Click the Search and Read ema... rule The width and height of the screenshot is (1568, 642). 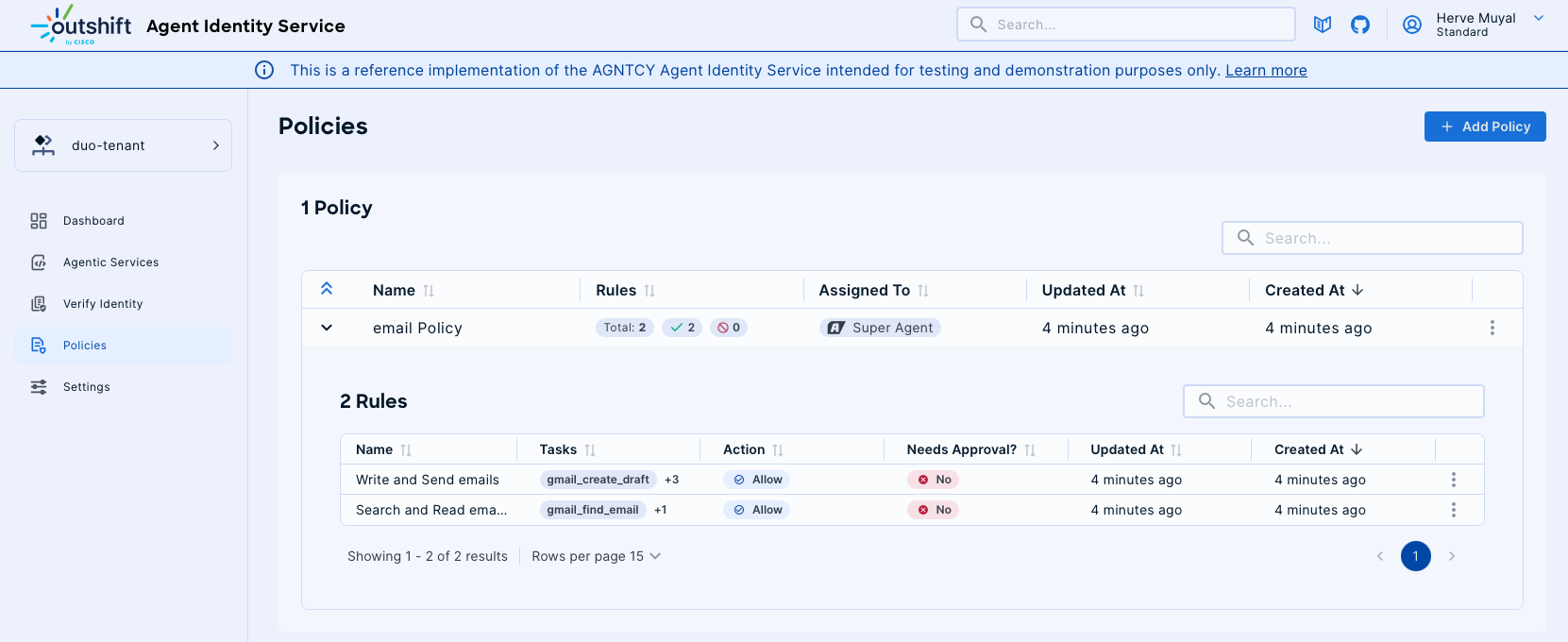pos(431,510)
